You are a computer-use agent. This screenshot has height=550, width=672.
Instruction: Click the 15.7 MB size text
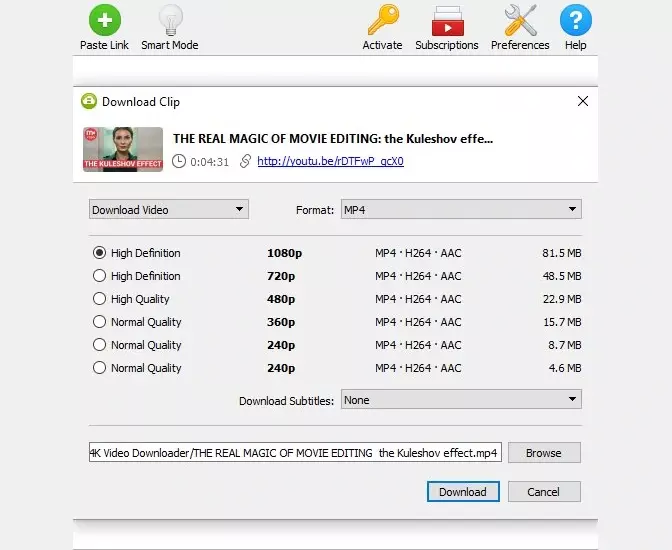point(562,322)
